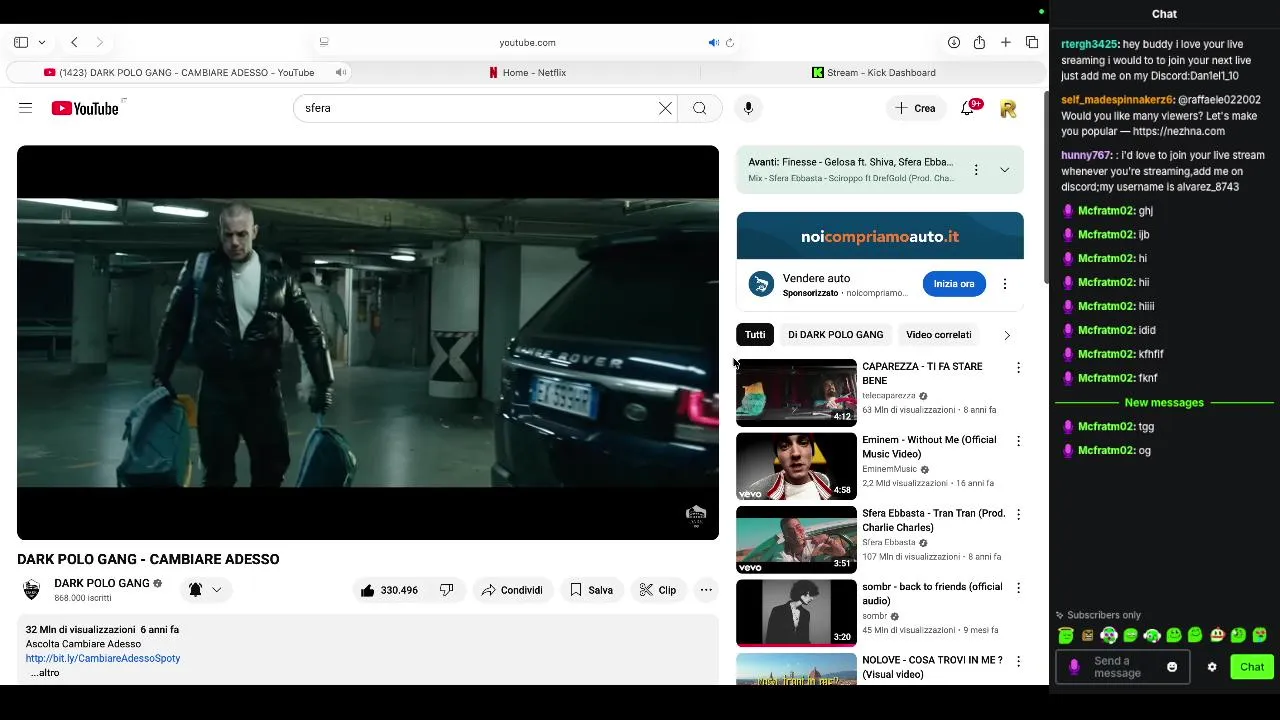Select the 'Tutti' filter chip
1280x720 pixels.
click(755, 335)
